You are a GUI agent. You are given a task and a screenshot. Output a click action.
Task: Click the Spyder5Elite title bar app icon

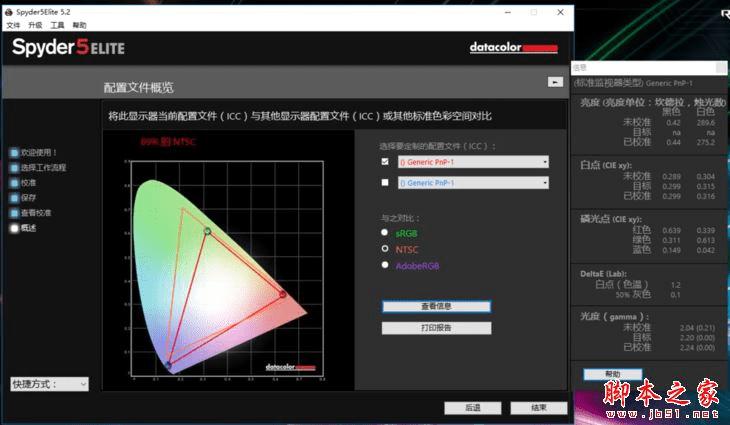coord(8,12)
